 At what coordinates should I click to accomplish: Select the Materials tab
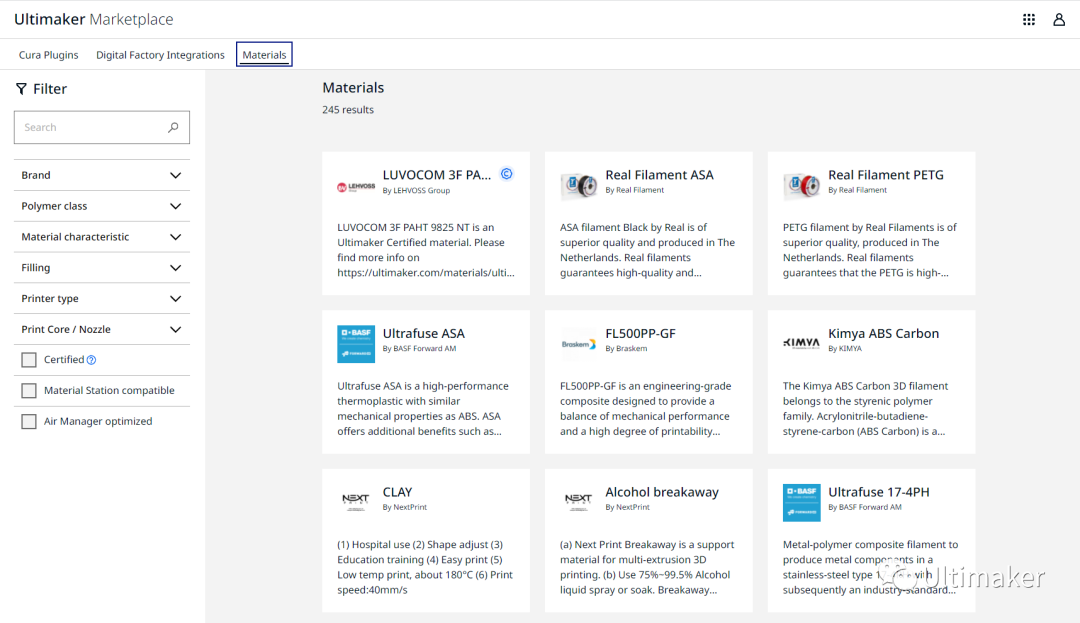point(264,55)
